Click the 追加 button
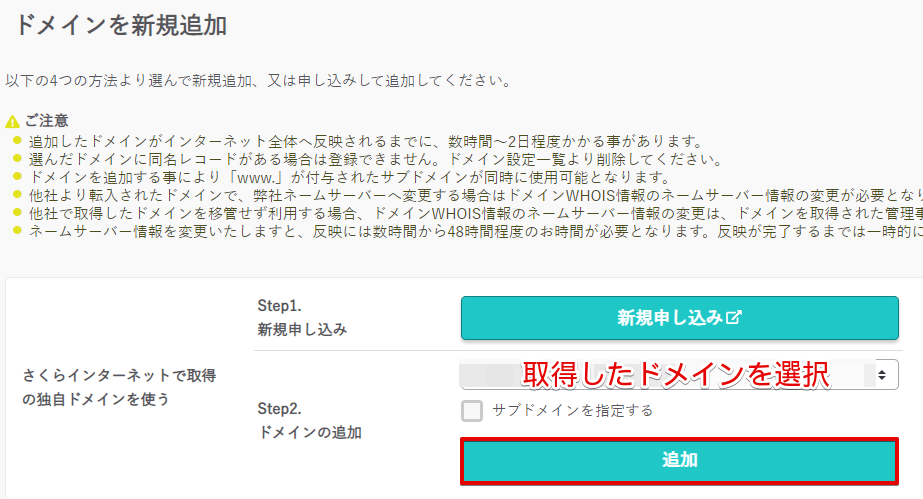 pos(679,461)
